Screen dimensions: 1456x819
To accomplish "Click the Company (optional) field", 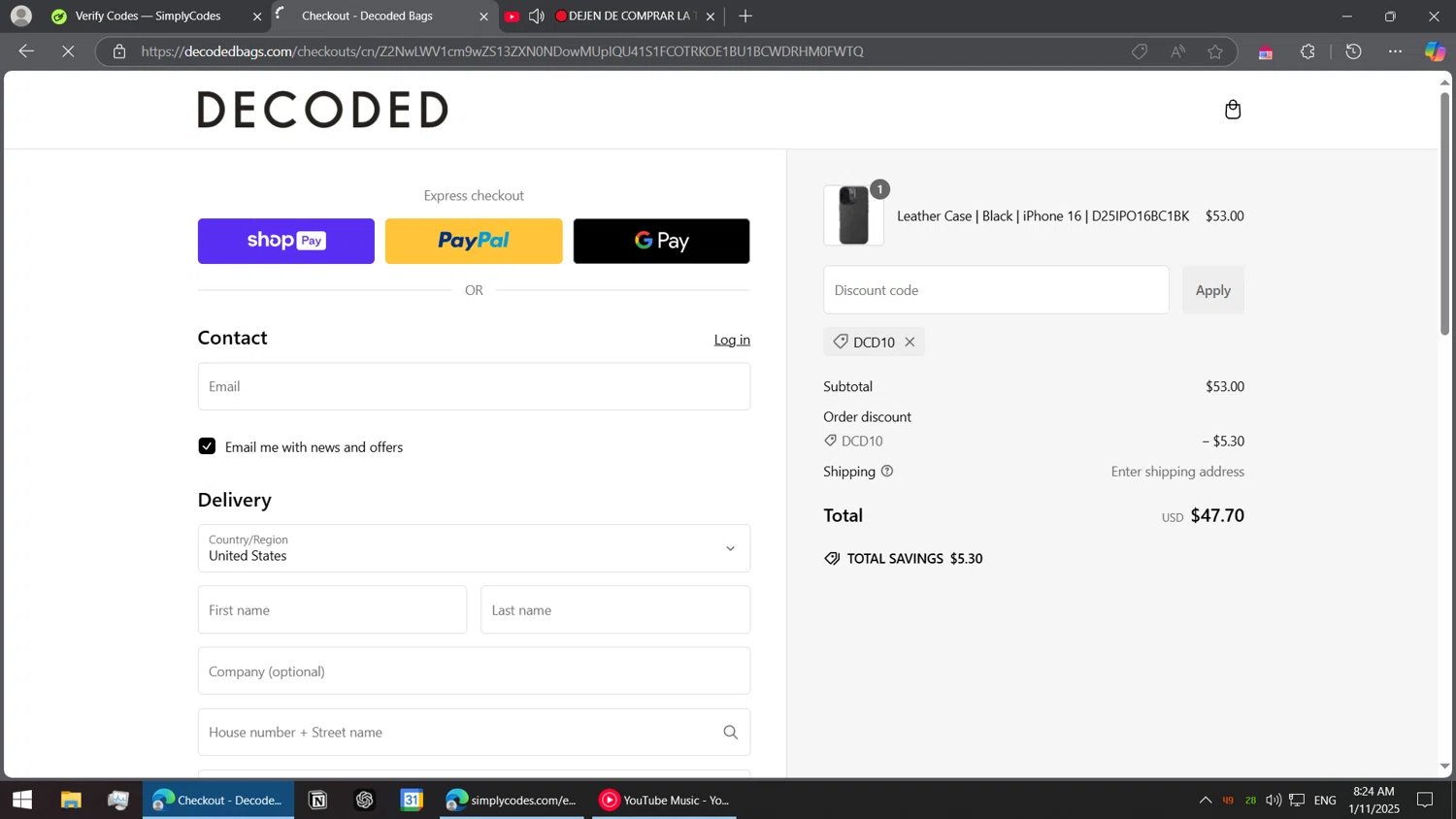I will [474, 672].
